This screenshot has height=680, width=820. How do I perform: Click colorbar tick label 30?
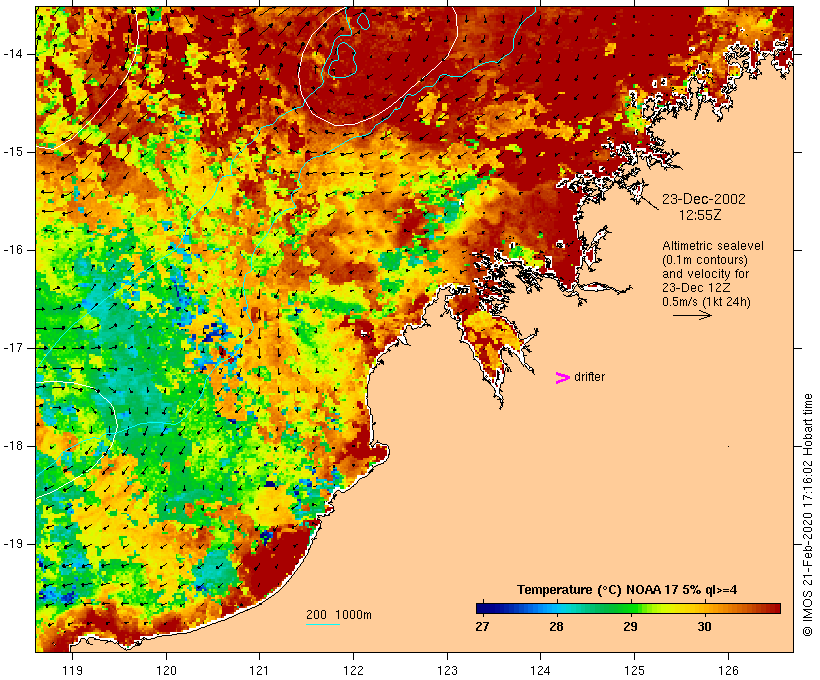click(x=704, y=626)
